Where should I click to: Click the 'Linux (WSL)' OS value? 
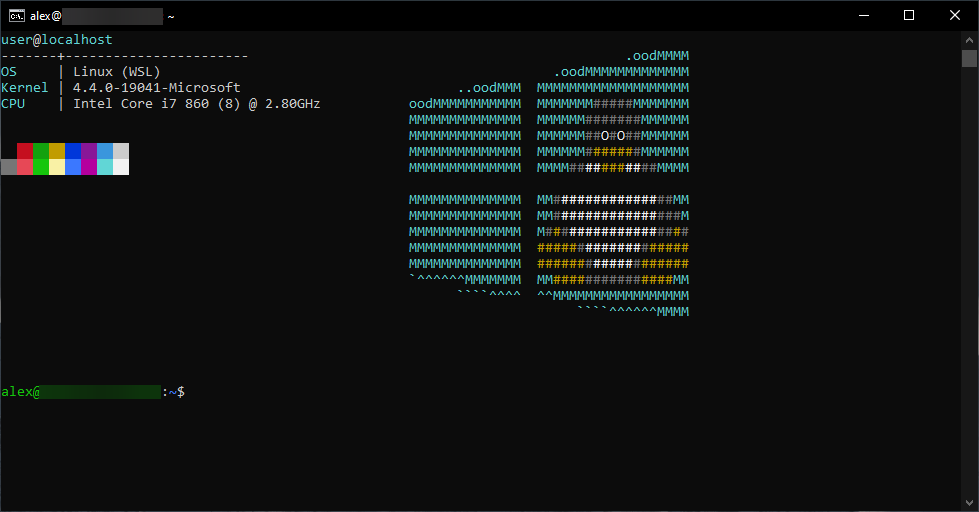pyautogui.click(x=117, y=72)
